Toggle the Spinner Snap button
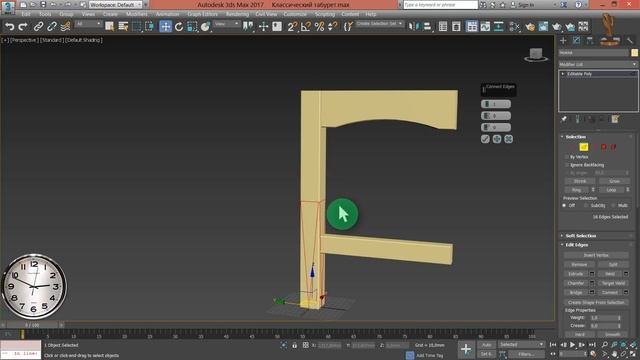The image size is (640, 360). tap(333, 27)
